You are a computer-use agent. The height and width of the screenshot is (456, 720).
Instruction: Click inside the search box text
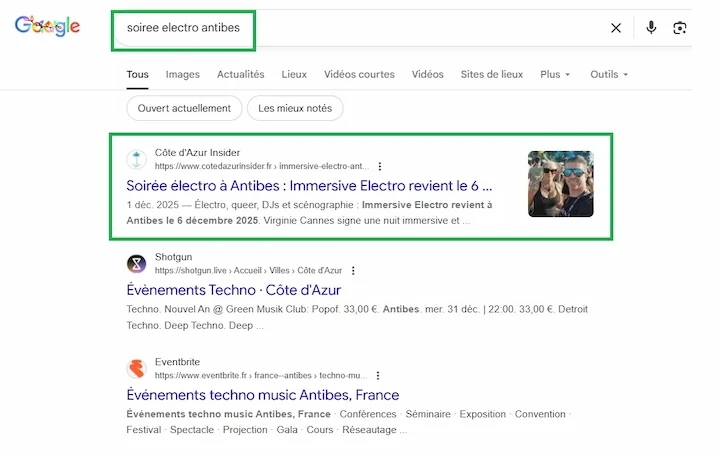[x=183, y=28]
